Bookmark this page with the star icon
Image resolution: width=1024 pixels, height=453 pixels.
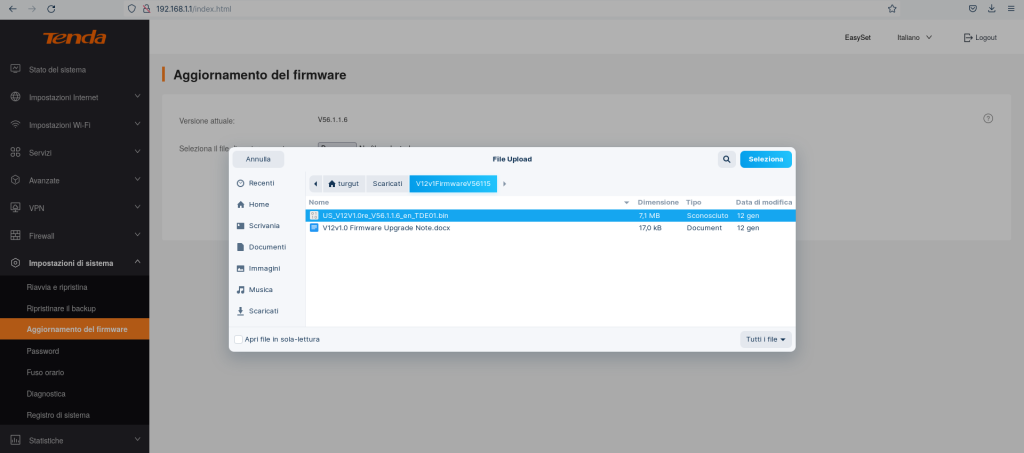(x=891, y=8)
